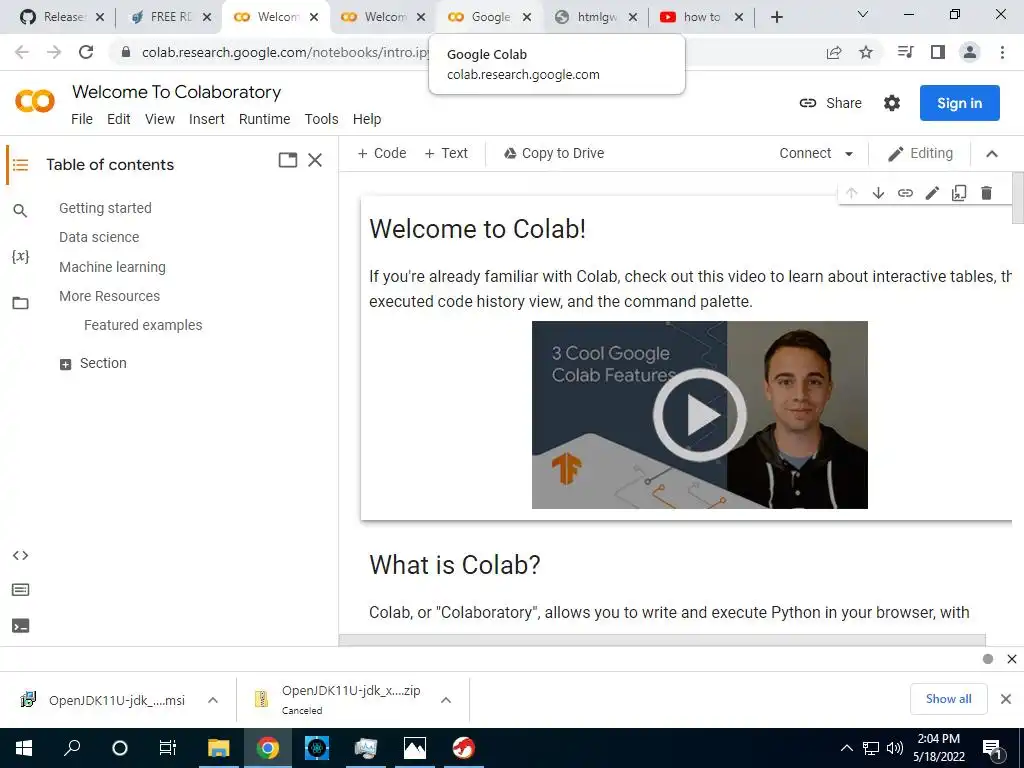
Task: Collapse the header with chevron up
Action: pos(991,154)
